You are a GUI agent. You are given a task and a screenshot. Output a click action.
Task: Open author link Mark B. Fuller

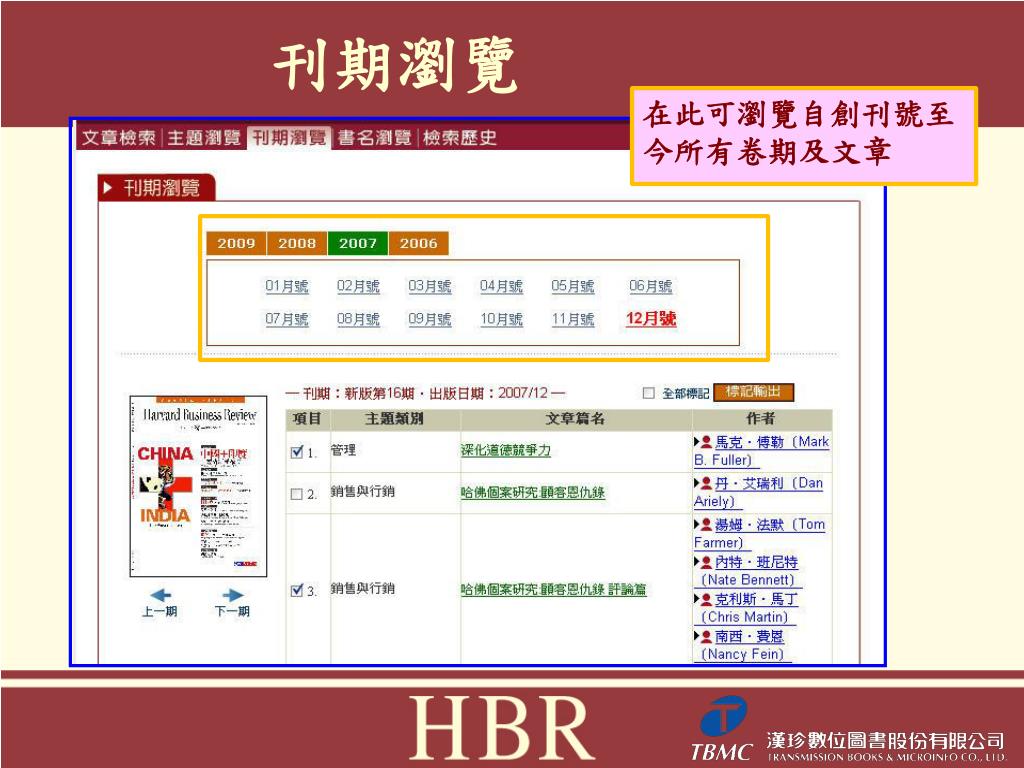(x=761, y=451)
